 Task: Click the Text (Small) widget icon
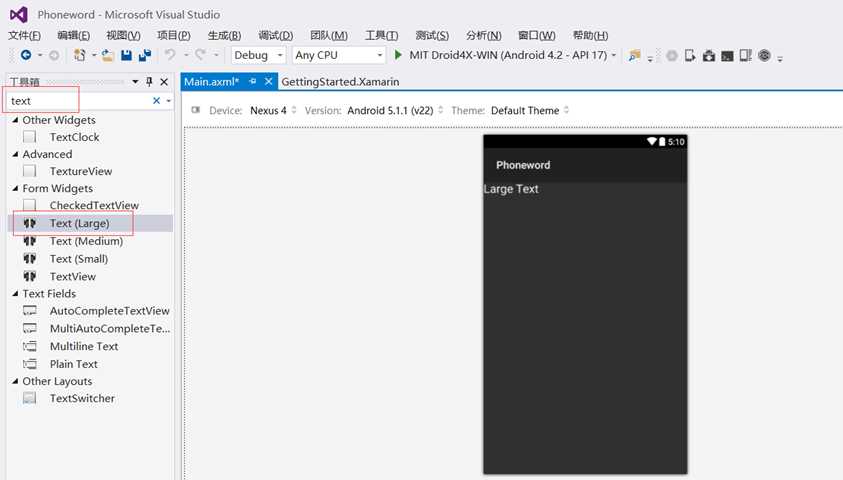click(30, 259)
